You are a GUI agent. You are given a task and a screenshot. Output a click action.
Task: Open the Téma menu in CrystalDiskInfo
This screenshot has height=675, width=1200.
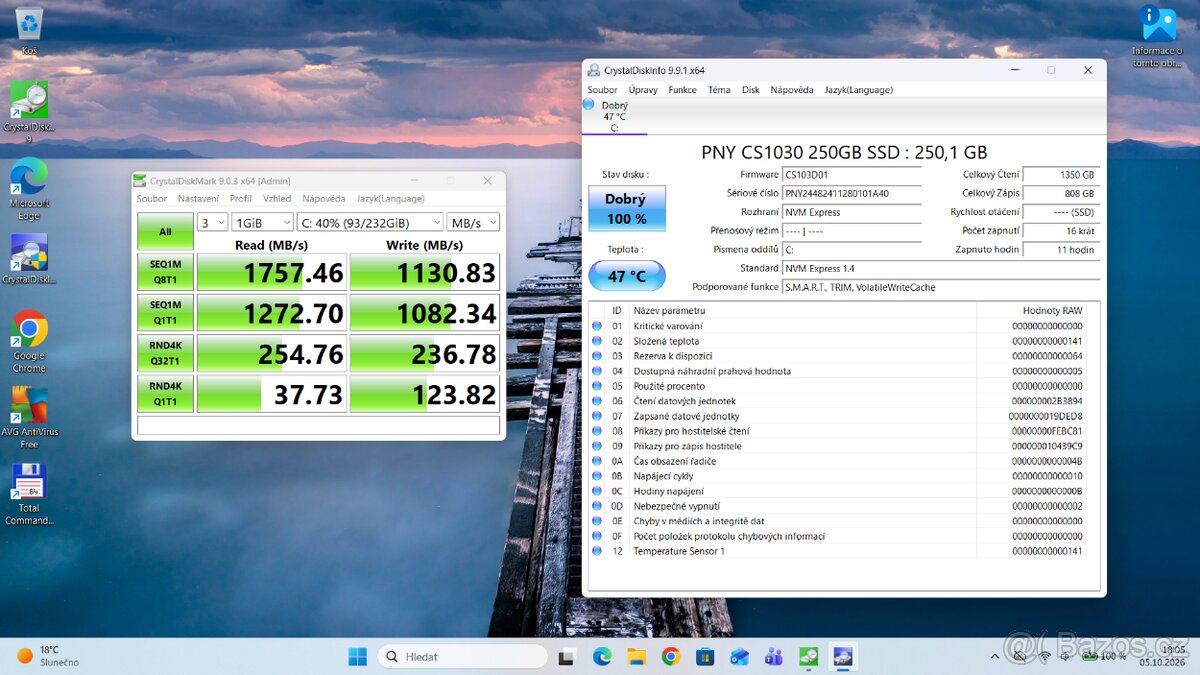coord(719,90)
